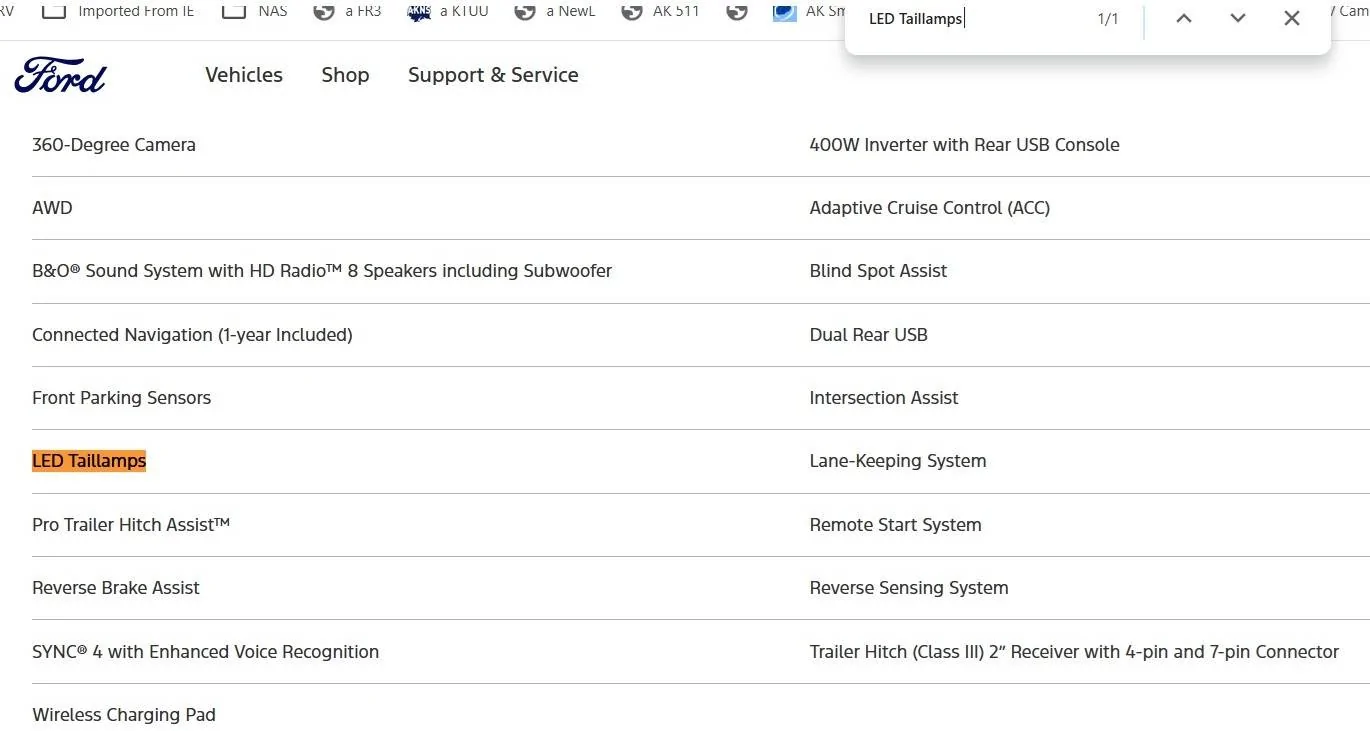Open the Shop menu

(x=345, y=75)
